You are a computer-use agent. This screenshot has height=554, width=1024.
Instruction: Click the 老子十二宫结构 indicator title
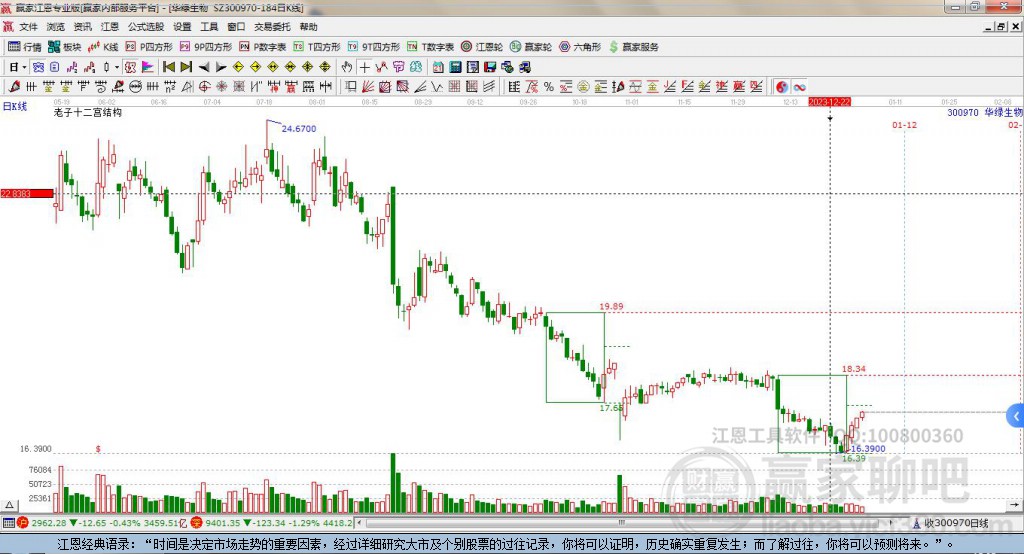click(88, 112)
